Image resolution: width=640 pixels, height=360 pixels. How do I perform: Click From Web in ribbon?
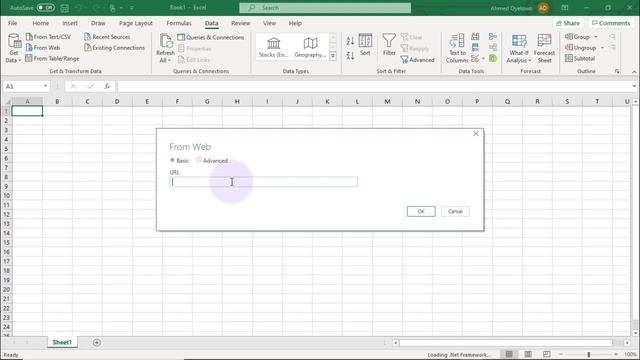pyautogui.click(x=43, y=48)
